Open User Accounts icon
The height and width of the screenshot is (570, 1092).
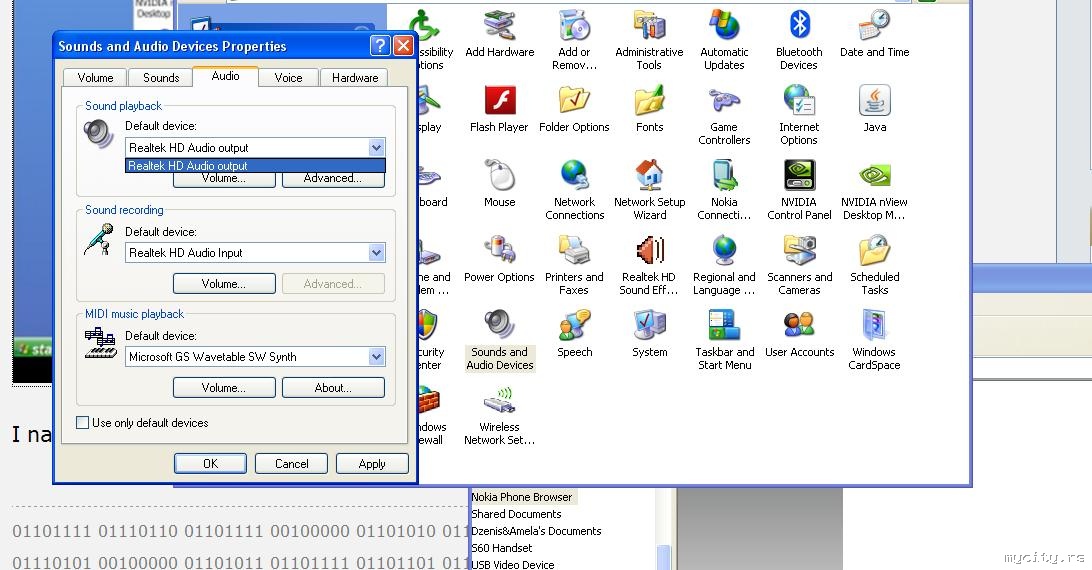800,334
